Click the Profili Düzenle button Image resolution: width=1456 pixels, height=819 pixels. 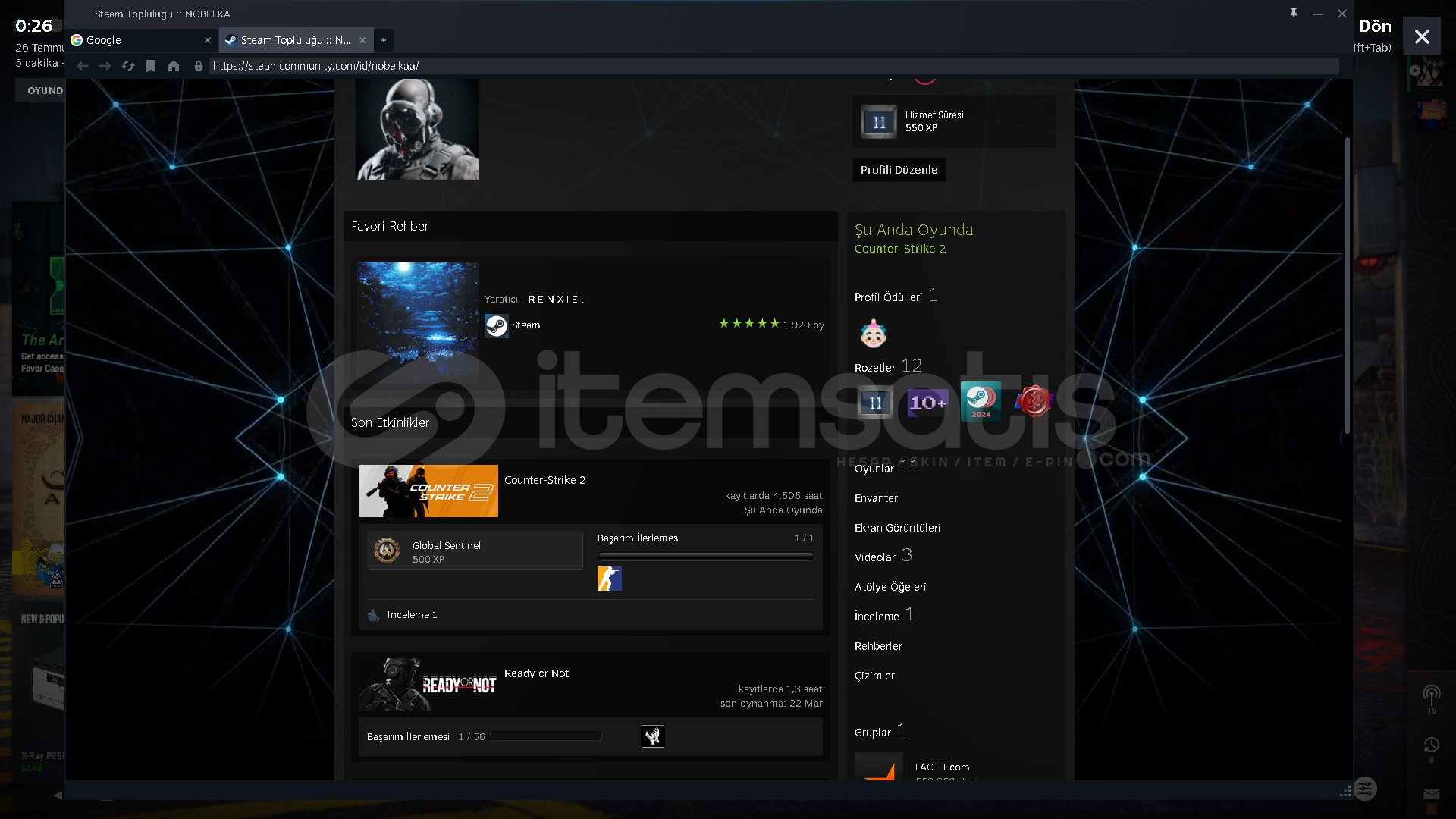(x=899, y=170)
